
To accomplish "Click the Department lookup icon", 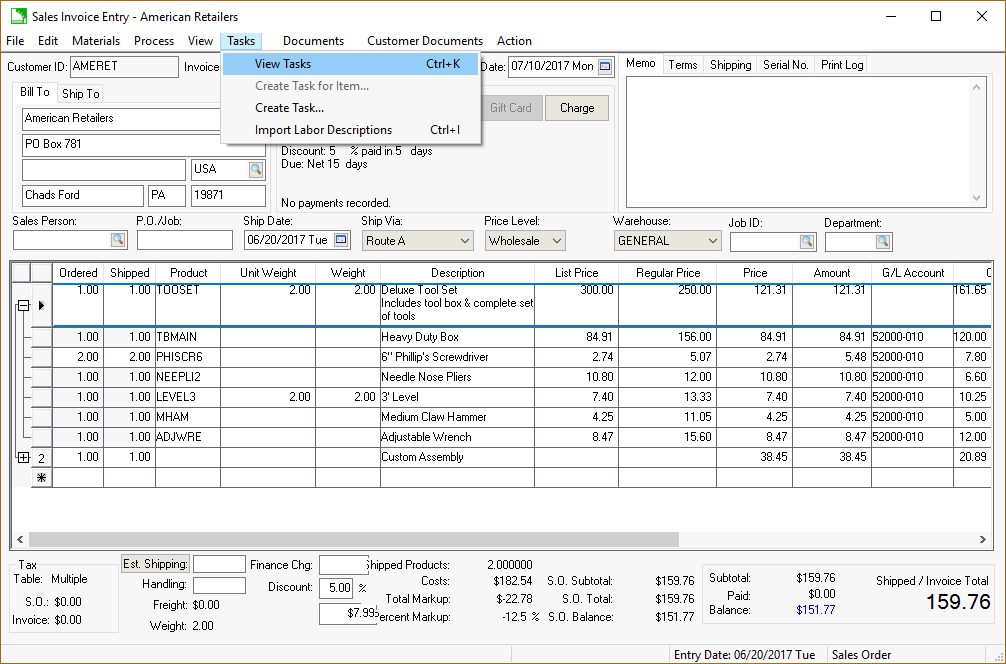I will click(882, 241).
